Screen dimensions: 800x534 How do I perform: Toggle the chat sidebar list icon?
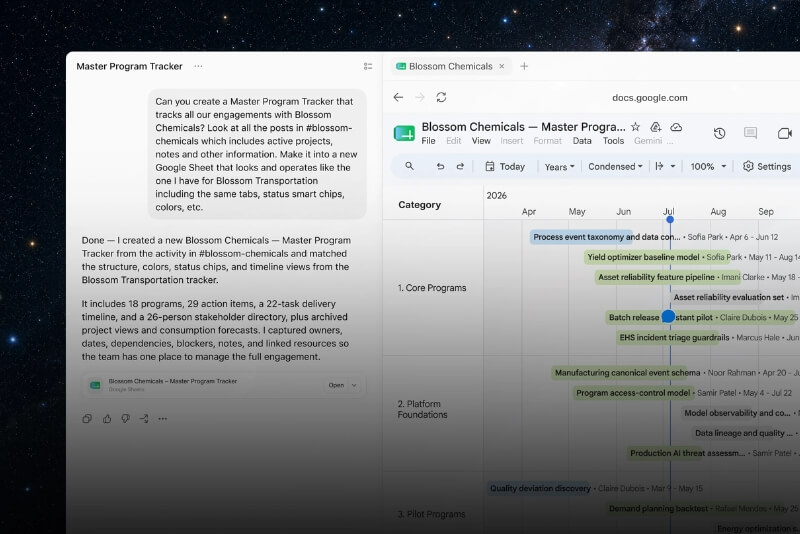coord(368,66)
